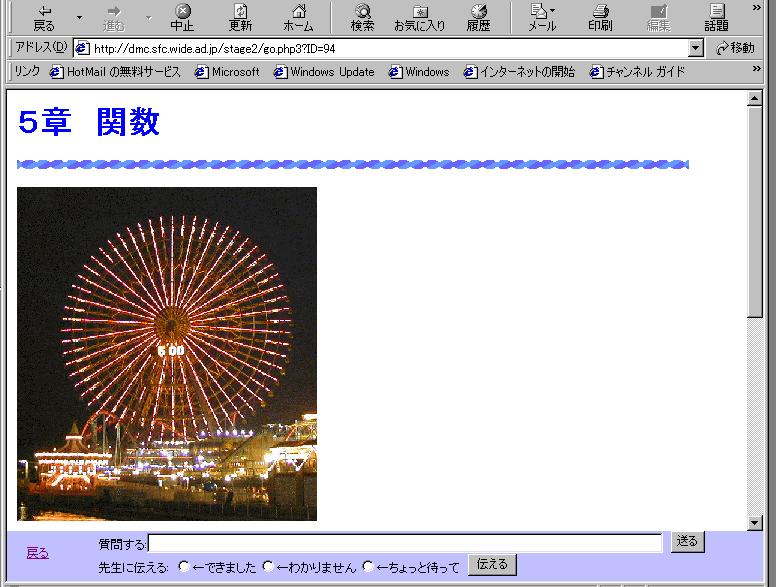
Task: Click the 戻る link in bottom panel
Action: point(38,553)
